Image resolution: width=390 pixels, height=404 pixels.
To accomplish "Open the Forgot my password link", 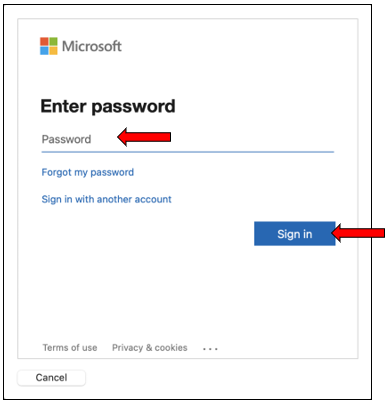I will 88,172.
